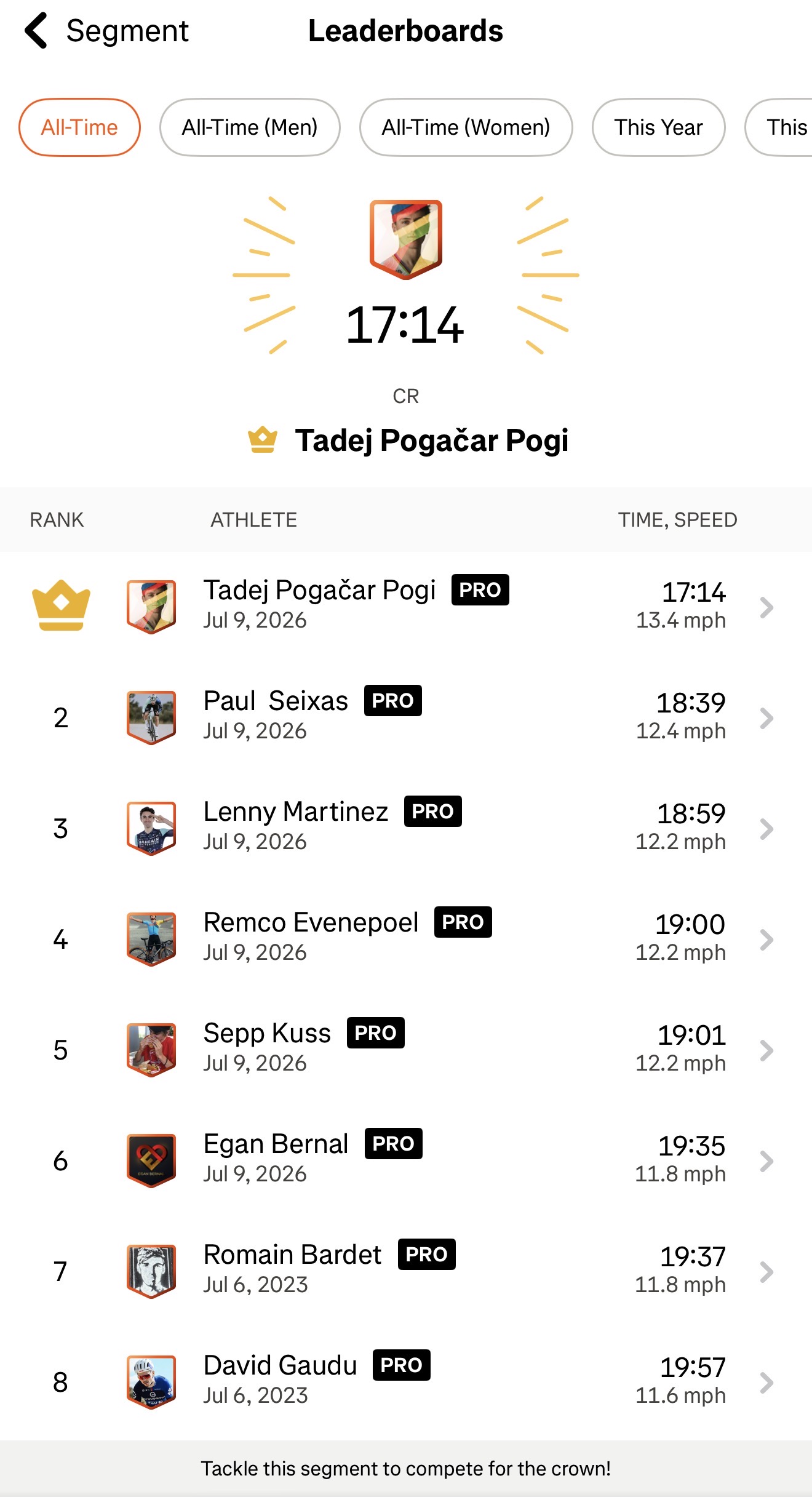Click the gold crown icon beside the CR name
This screenshot has height=1497, width=812.
click(263, 440)
